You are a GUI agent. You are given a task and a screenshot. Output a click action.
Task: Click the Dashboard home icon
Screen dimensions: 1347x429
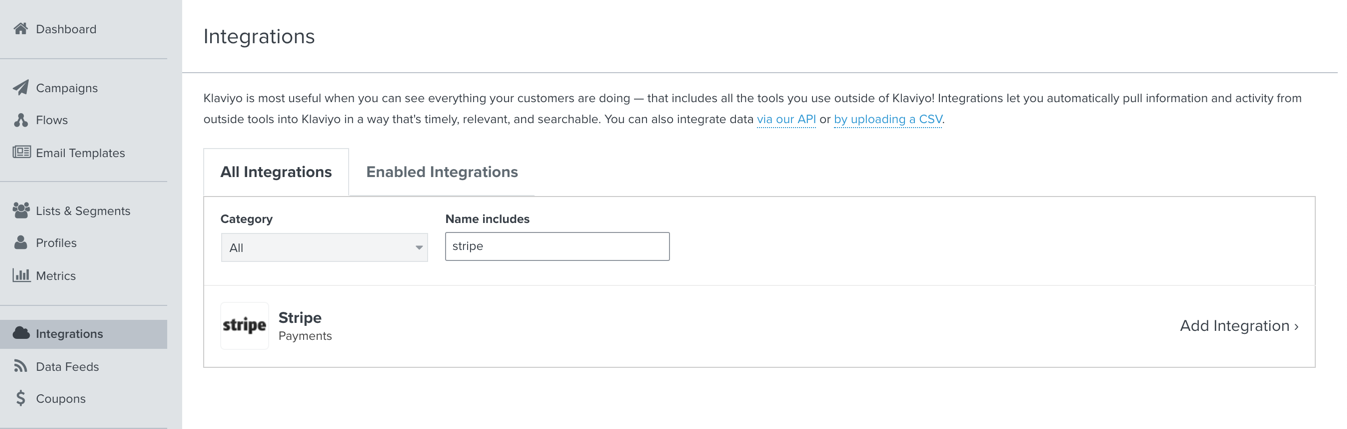click(x=20, y=29)
